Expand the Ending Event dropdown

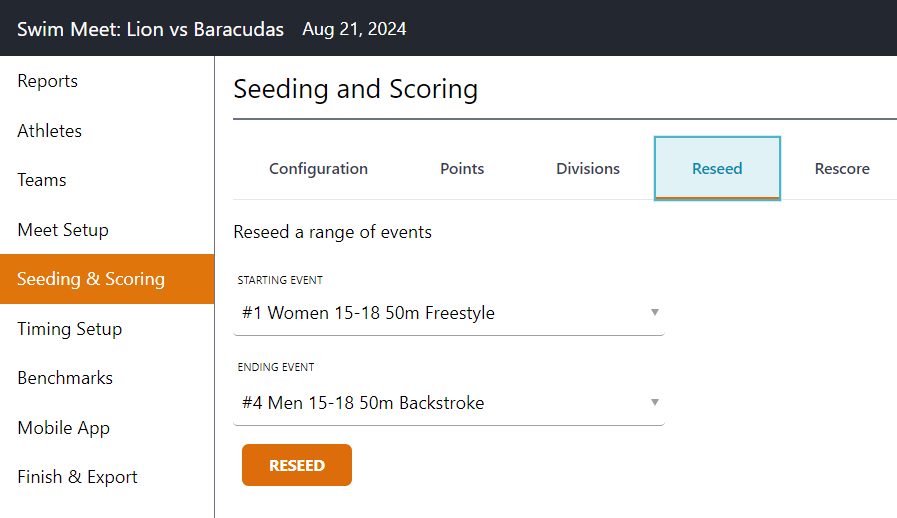pos(450,404)
